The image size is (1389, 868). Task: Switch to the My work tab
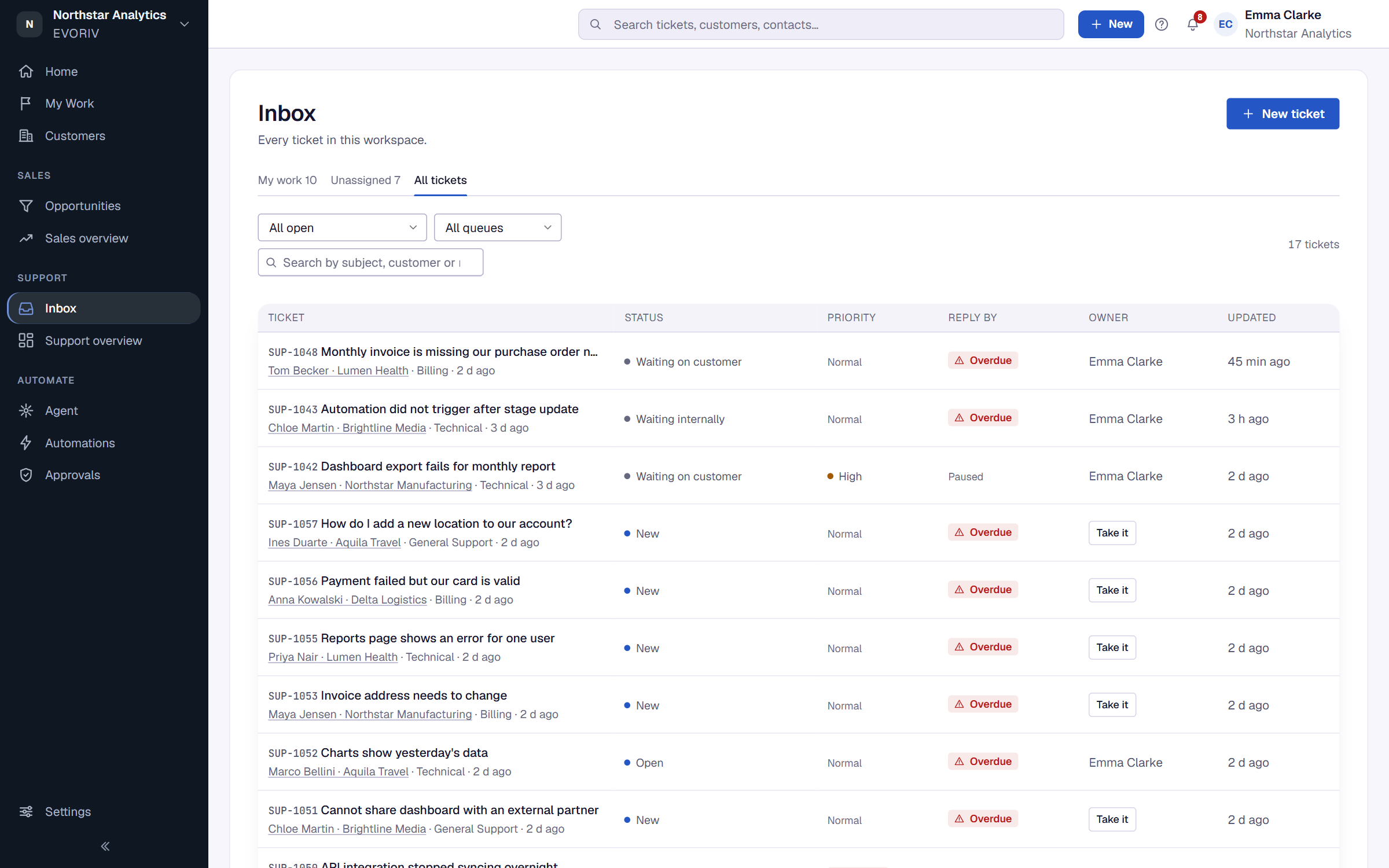pos(288,180)
